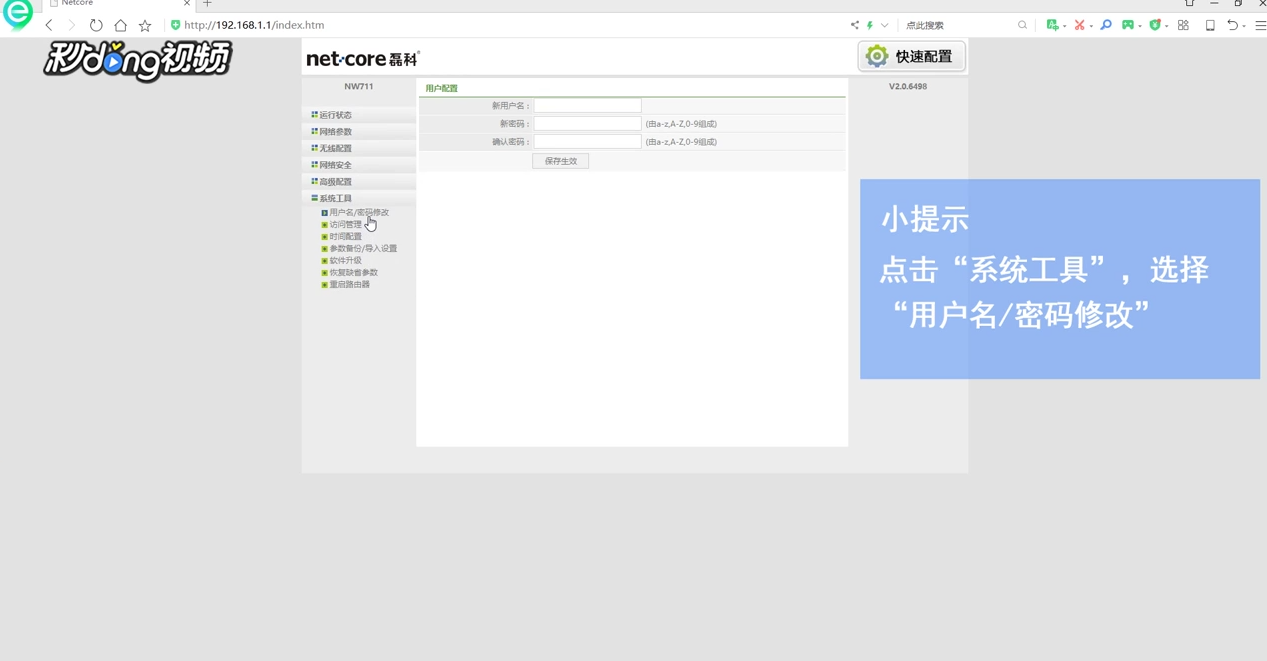The image size is (1267, 661).
Task: Click the green scissors screenshot icon
Action: coord(1078,25)
